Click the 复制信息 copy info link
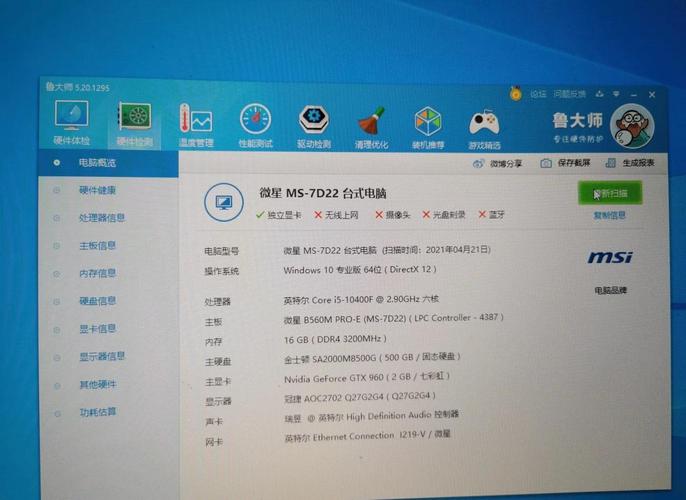The width and height of the screenshot is (686, 500). pyautogui.click(x=609, y=216)
